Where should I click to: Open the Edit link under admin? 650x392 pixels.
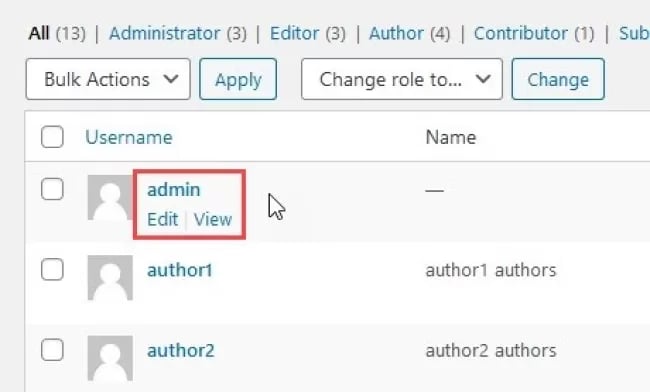tap(162, 219)
